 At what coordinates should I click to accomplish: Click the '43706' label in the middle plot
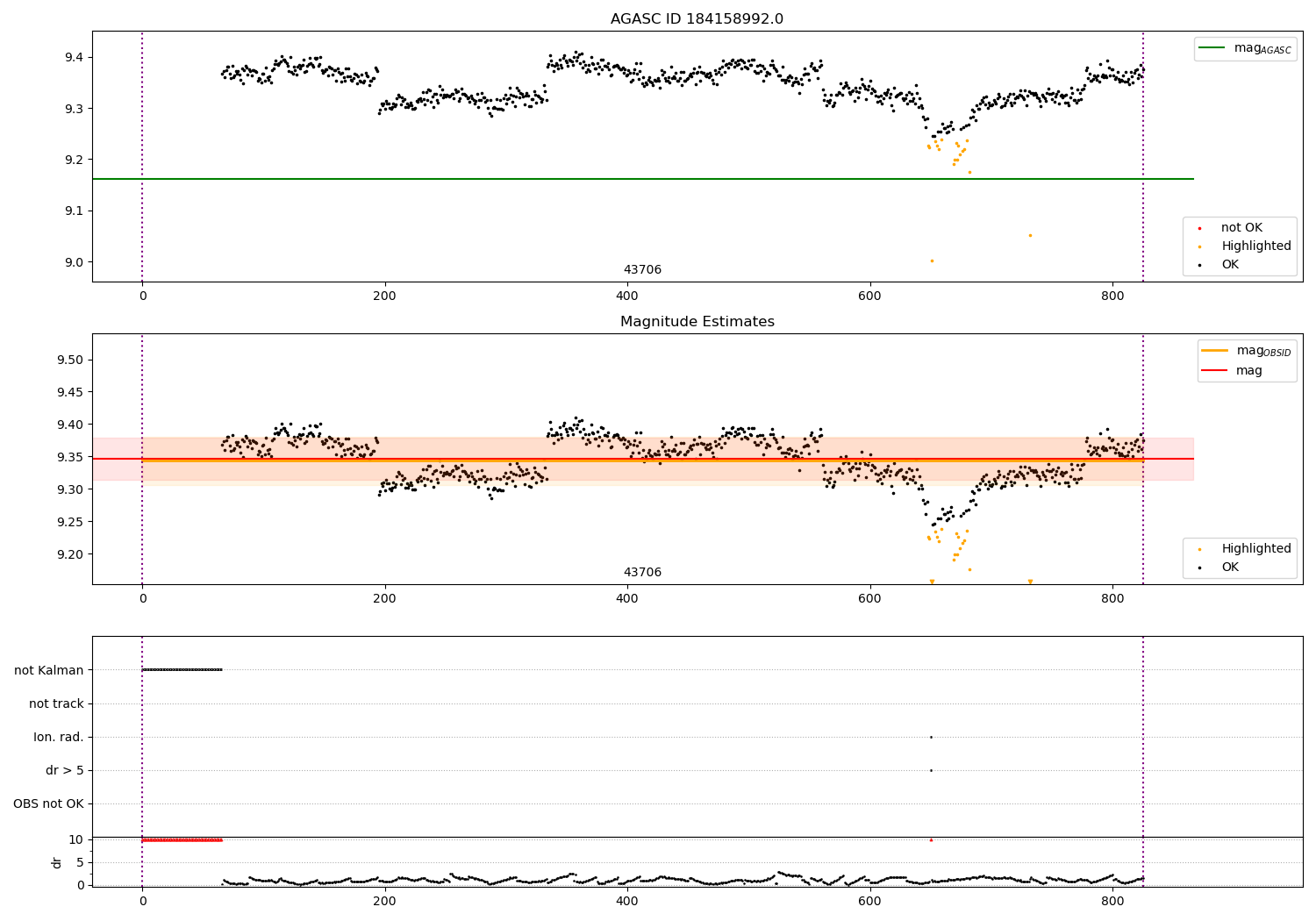(642, 573)
